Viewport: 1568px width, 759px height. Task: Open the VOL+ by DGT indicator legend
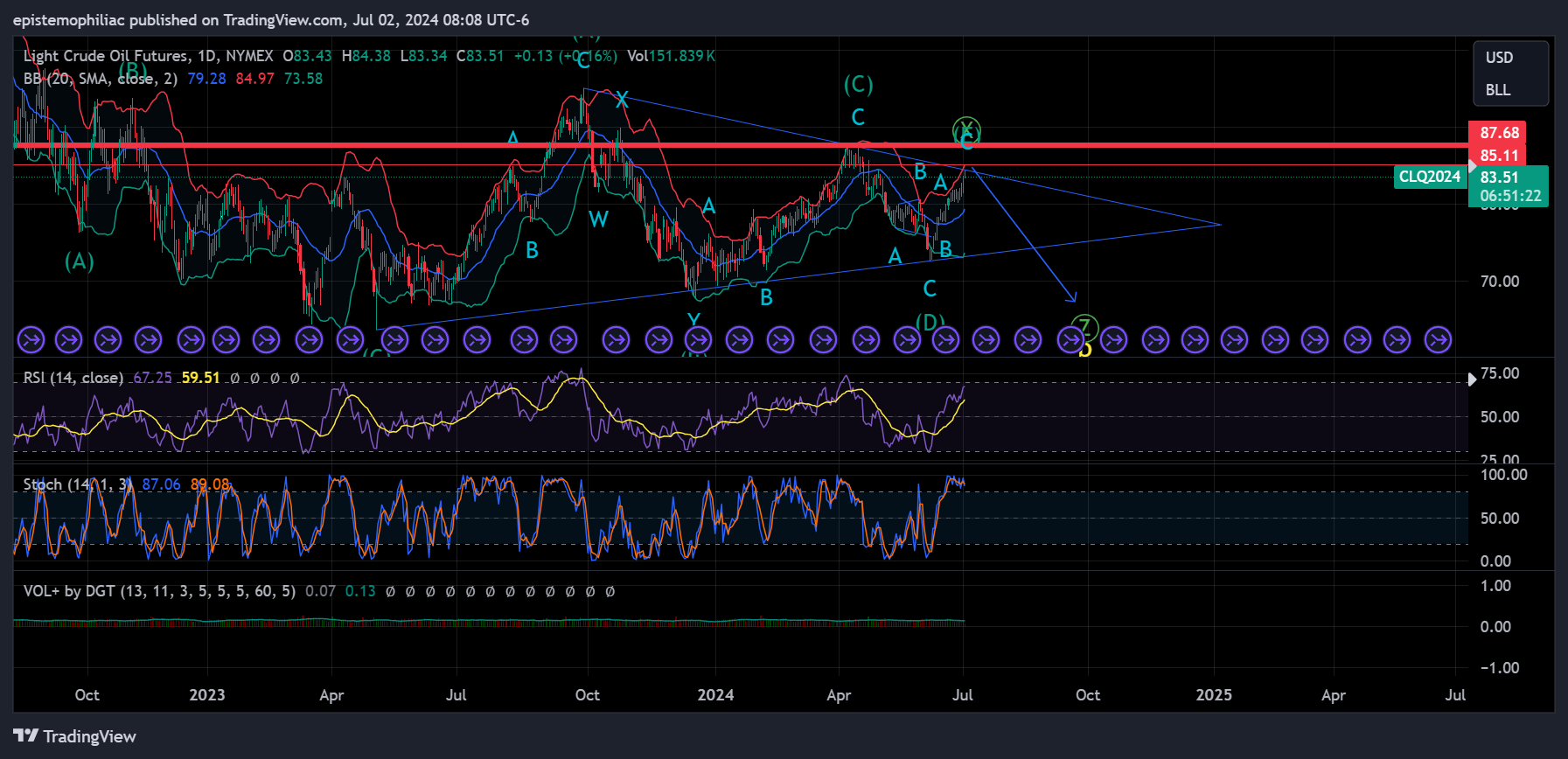point(159,591)
